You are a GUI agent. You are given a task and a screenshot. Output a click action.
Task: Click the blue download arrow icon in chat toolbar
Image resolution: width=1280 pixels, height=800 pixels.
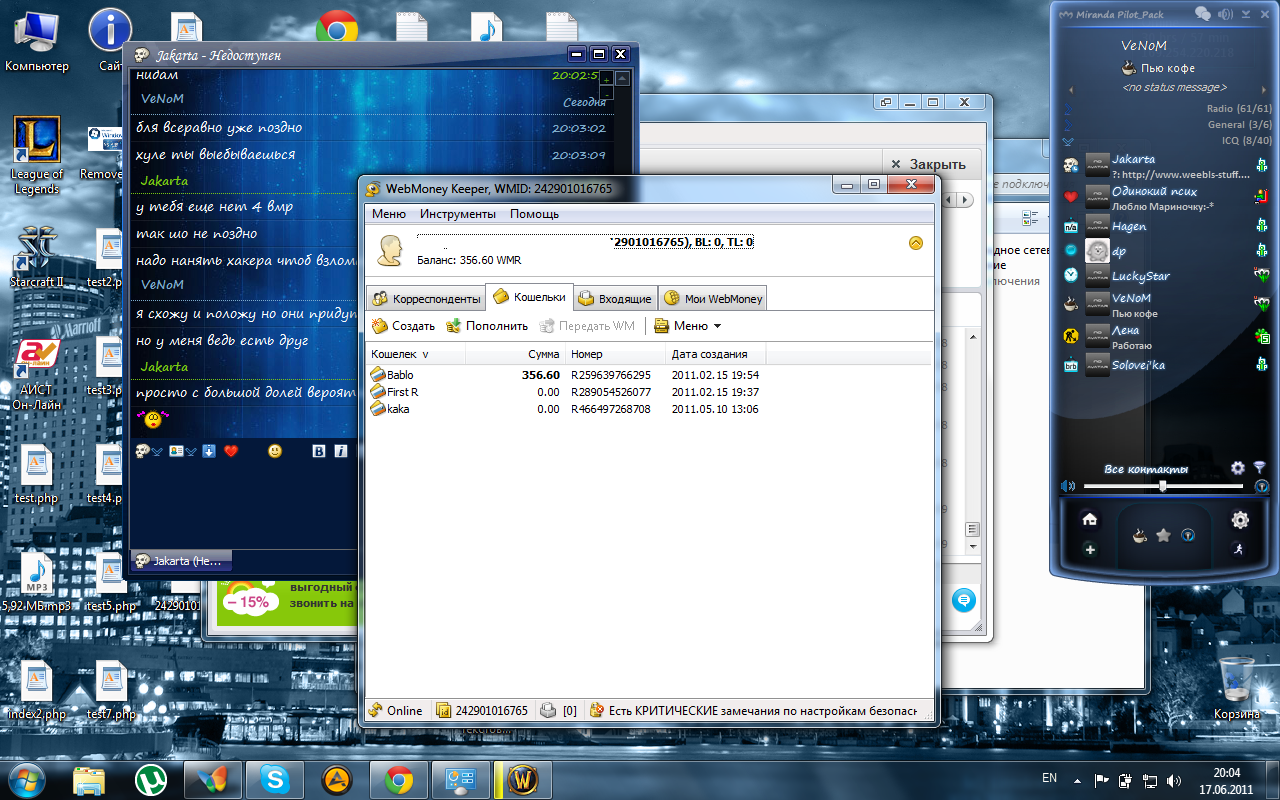pos(209,452)
